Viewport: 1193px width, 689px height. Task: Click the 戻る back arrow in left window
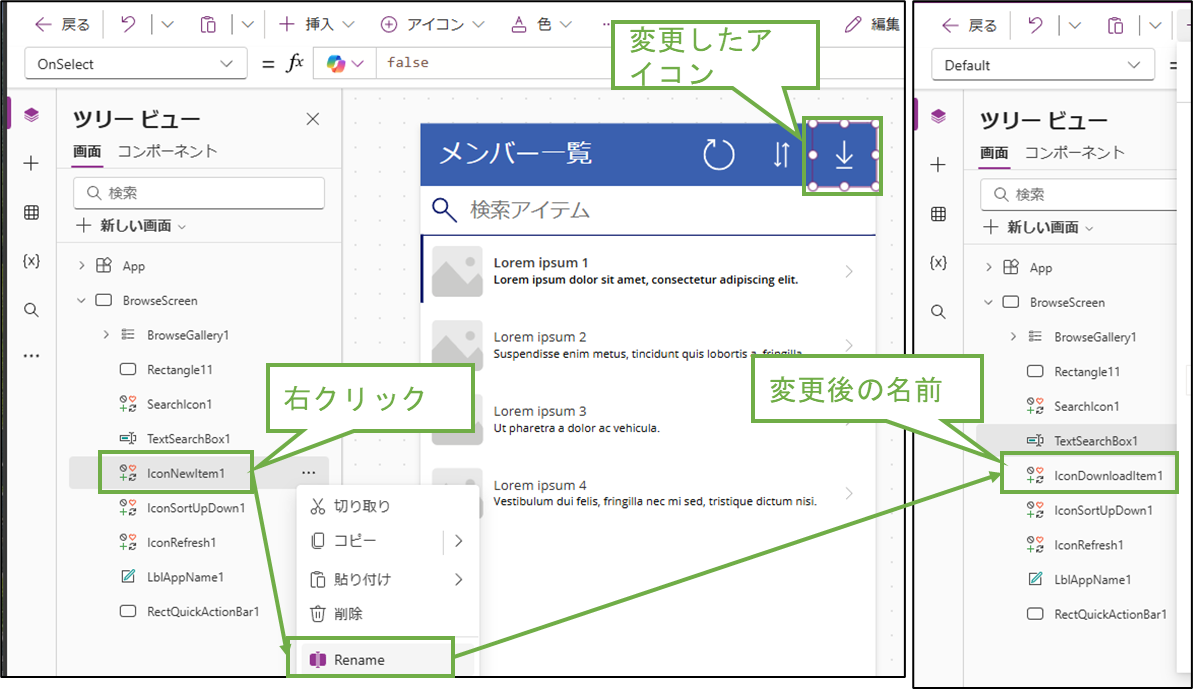tap(43, 24)
